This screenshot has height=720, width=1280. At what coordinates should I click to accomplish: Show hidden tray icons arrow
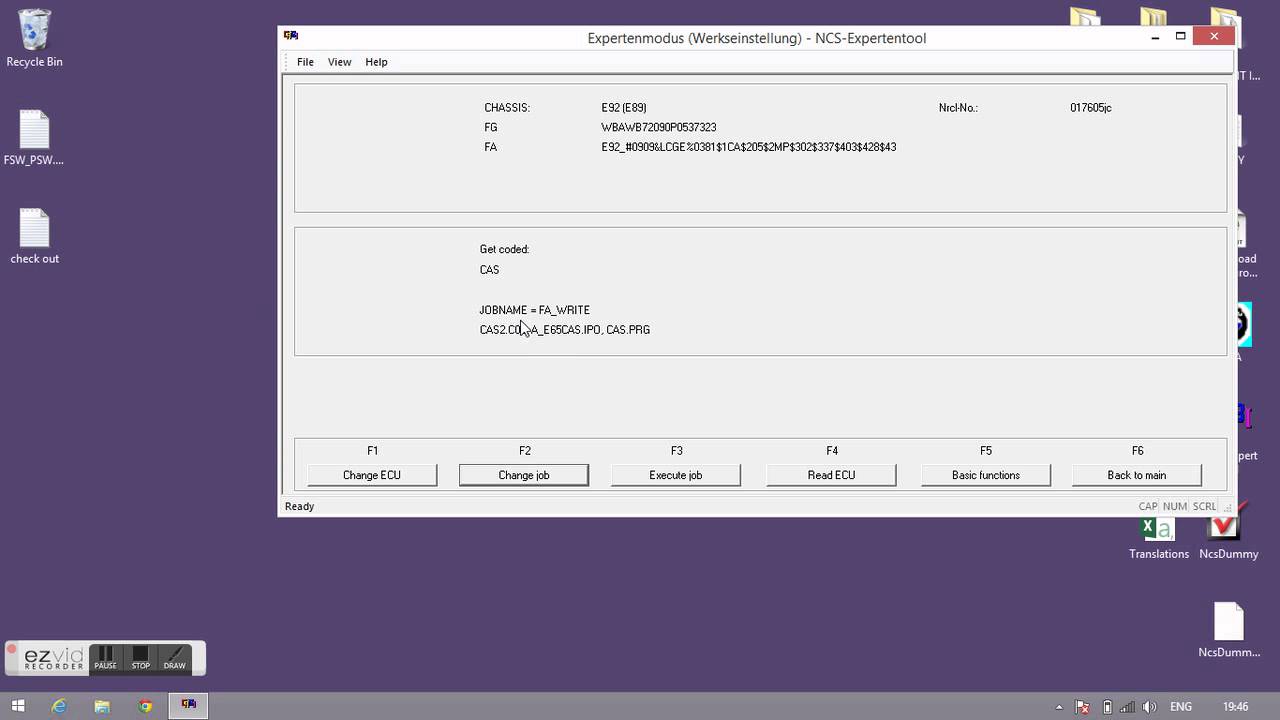click(x=1060, y=707)
